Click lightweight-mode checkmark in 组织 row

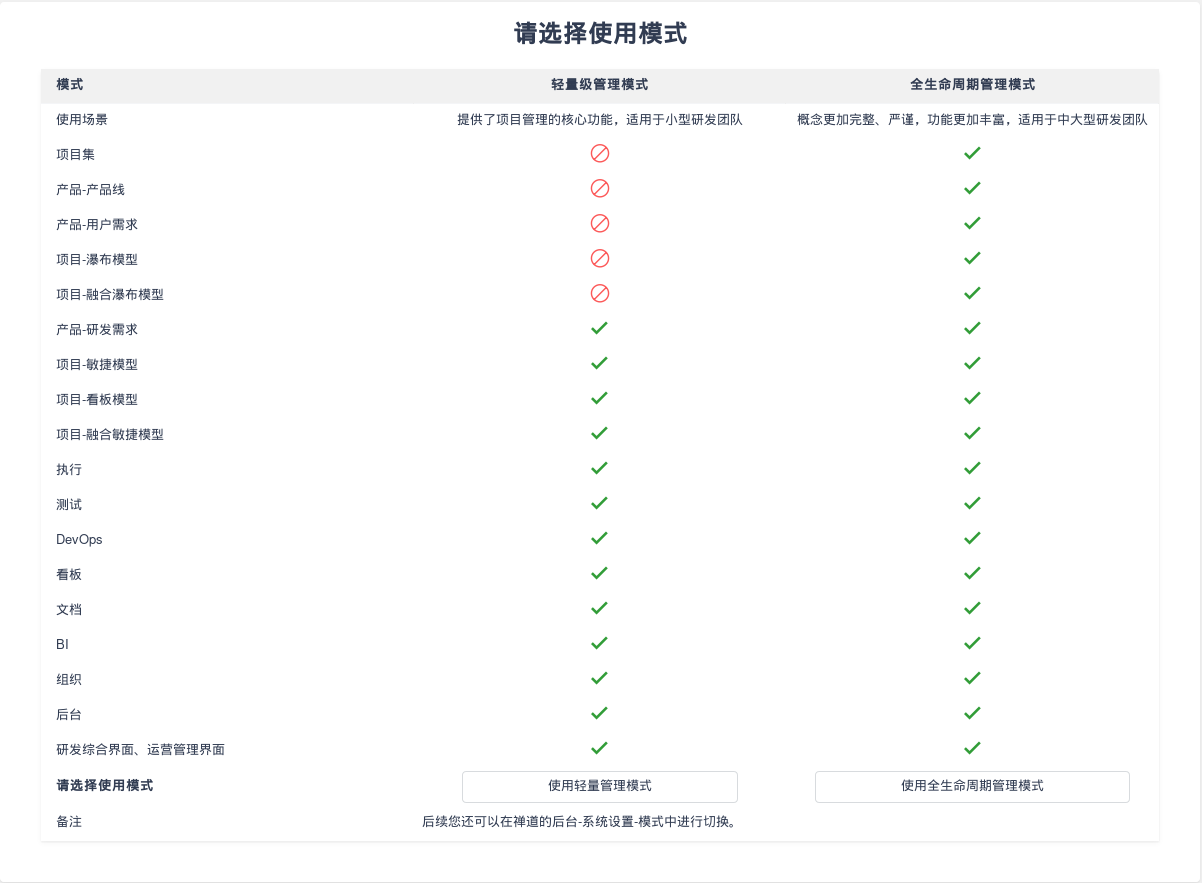coord(600,678)
